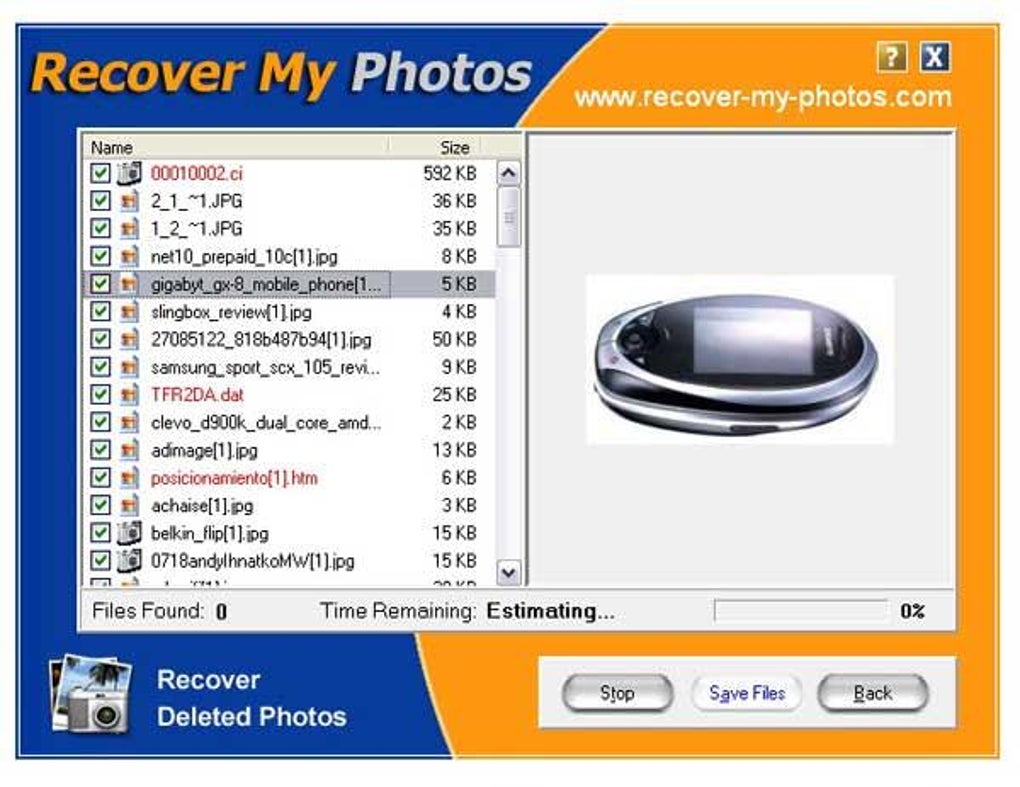
Task: Click the image icon beside 27085122_818b487b94[1].jpg
Action: (x=129, y=339)
